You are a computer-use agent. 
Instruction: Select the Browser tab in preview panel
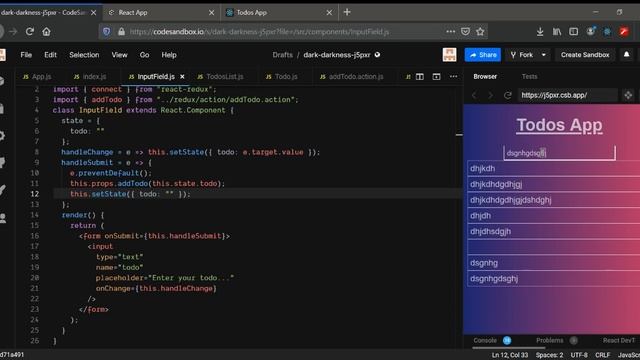485,77
